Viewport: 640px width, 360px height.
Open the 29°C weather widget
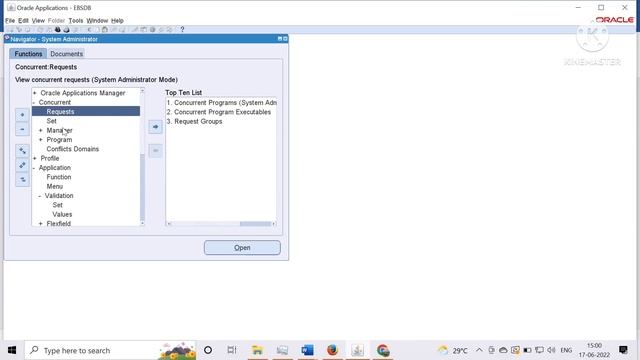click(453, 350)
